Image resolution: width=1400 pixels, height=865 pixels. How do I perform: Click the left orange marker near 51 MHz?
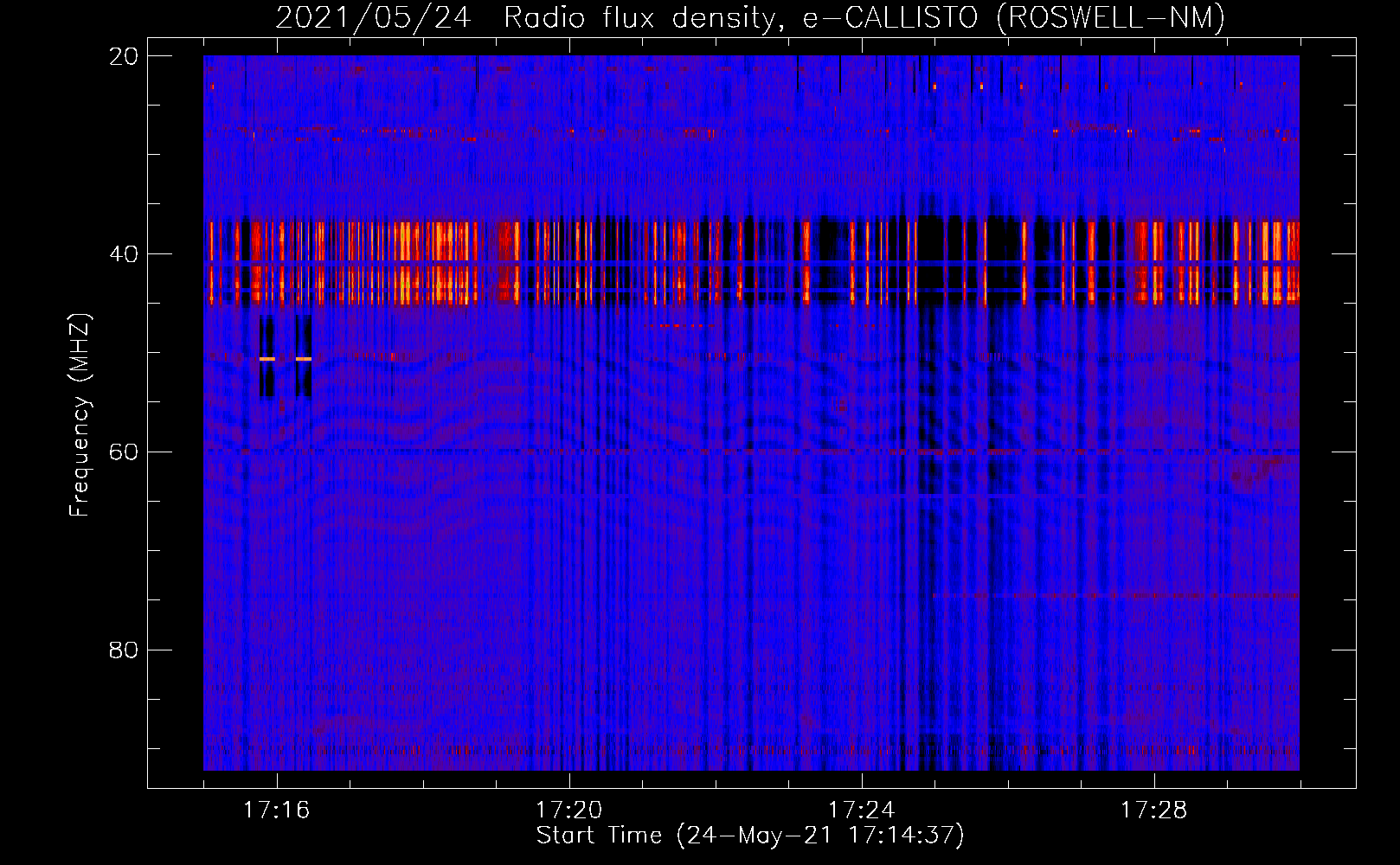point(267,358)
